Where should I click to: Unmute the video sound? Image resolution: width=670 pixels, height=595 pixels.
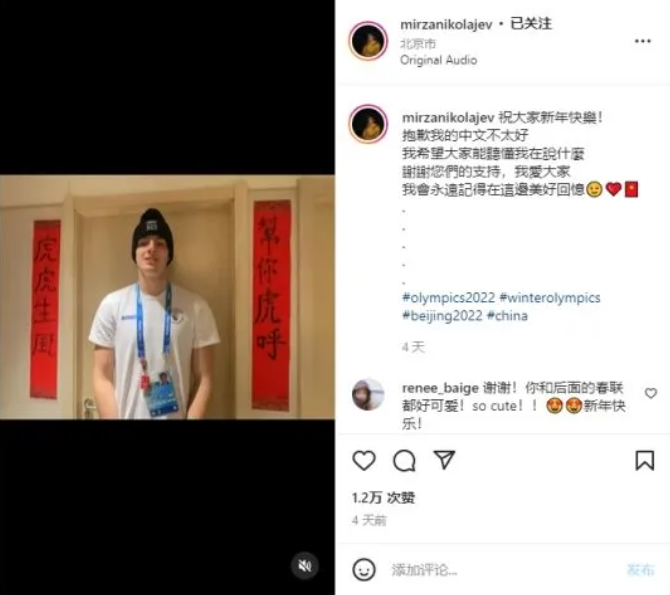tap(305, 566)
